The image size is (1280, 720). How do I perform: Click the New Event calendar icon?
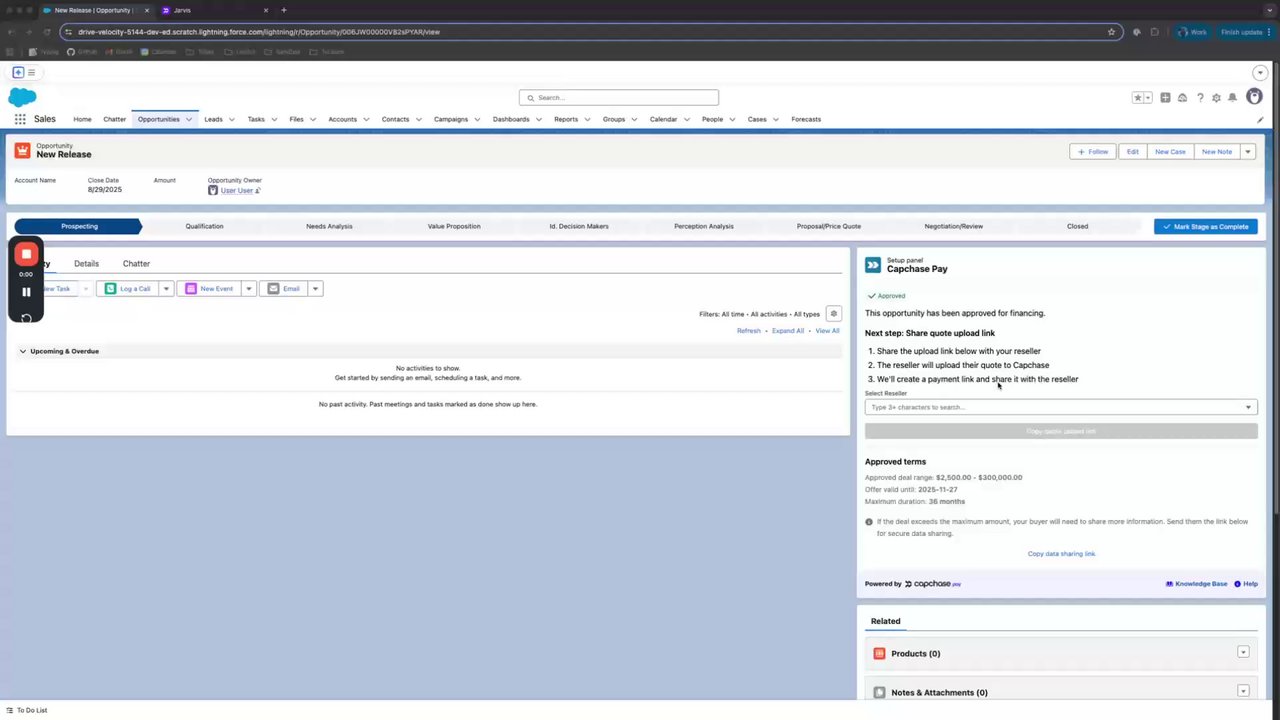191,289
